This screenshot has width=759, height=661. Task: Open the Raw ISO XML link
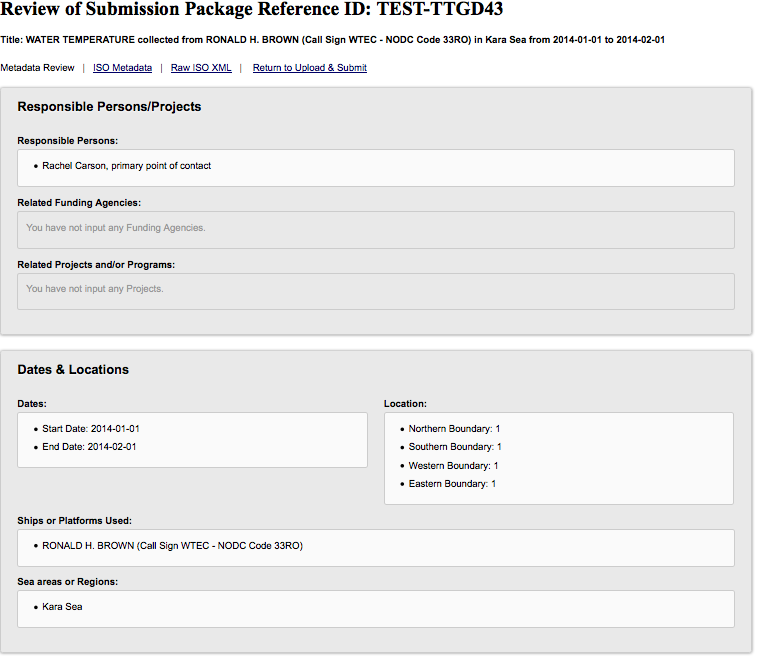(x=201, y=68)
